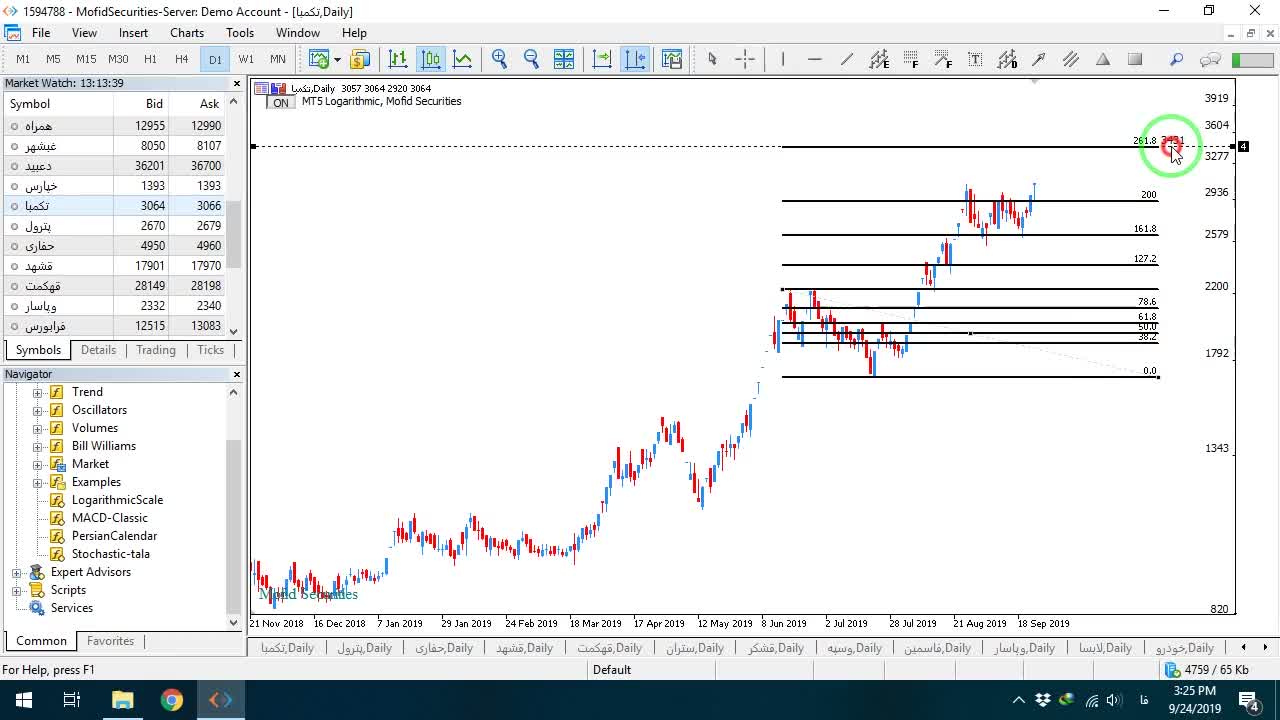Select the parallel lines pitchfork tool
This screenshot has width=1280, height=720.
(1071, 59)
